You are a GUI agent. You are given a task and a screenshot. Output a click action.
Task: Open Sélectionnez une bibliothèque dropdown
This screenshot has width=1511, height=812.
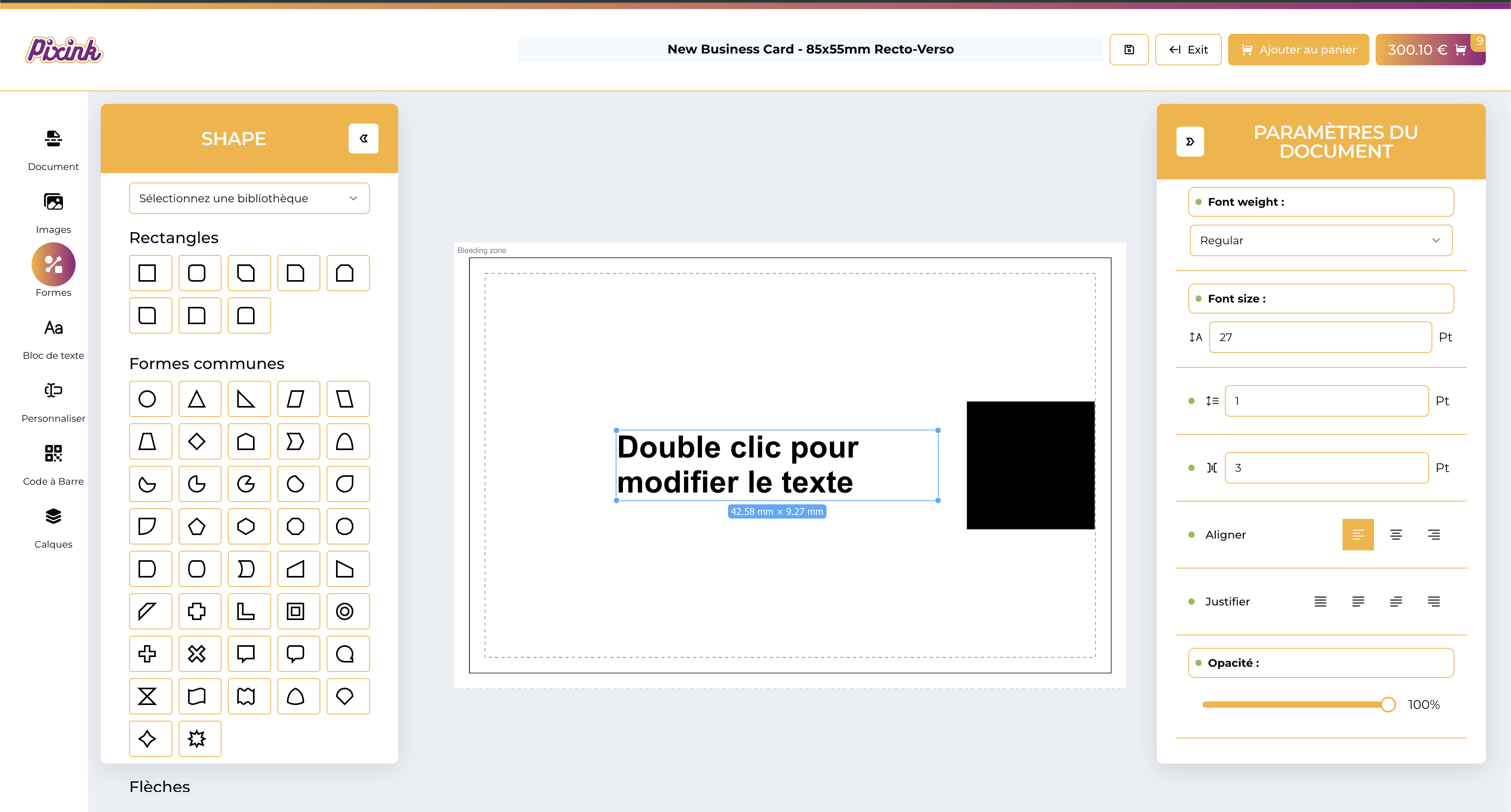click(249, 198)
